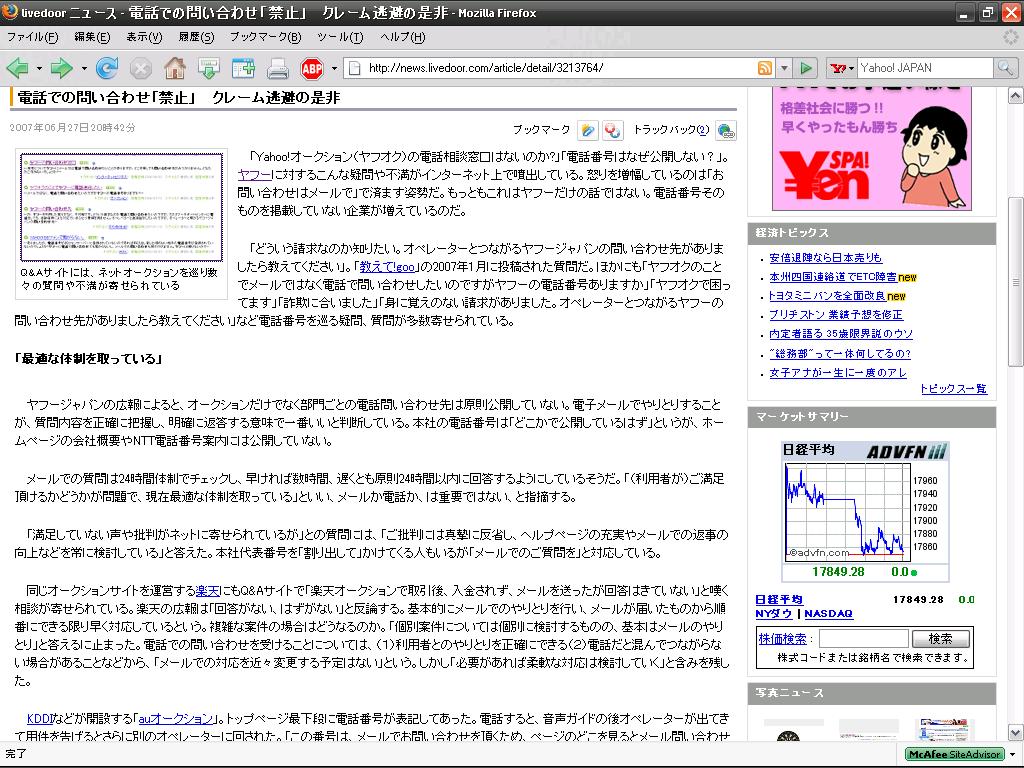
Task: Click the 日経平均 ADVFN chart image
Action: [865, 511]
